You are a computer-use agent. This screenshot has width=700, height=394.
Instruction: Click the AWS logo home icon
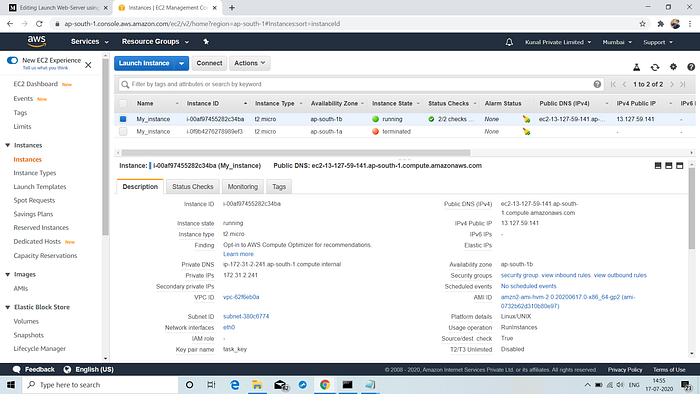click(x=37, y=41)
